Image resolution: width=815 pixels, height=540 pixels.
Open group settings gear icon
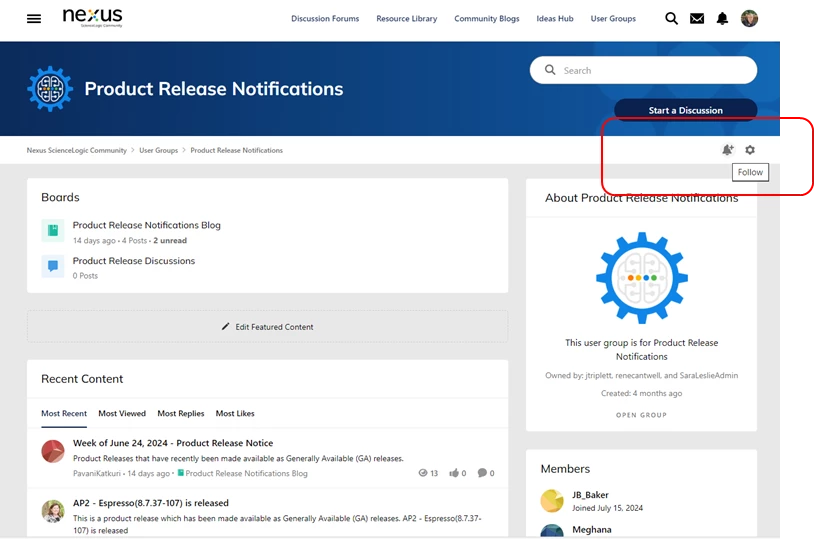pos(750,150)
